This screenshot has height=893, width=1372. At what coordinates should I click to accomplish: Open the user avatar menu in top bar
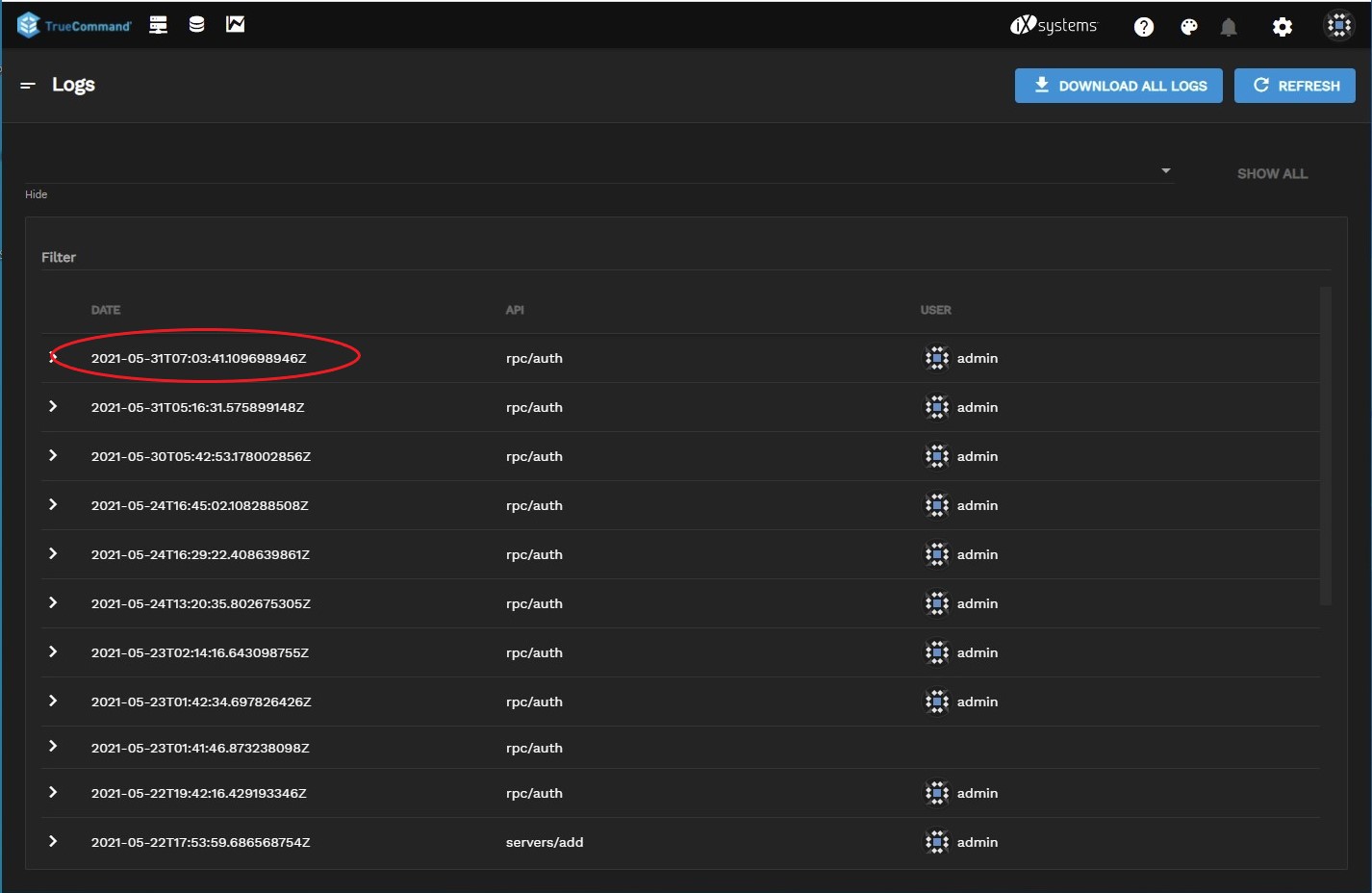[1339, 26]
